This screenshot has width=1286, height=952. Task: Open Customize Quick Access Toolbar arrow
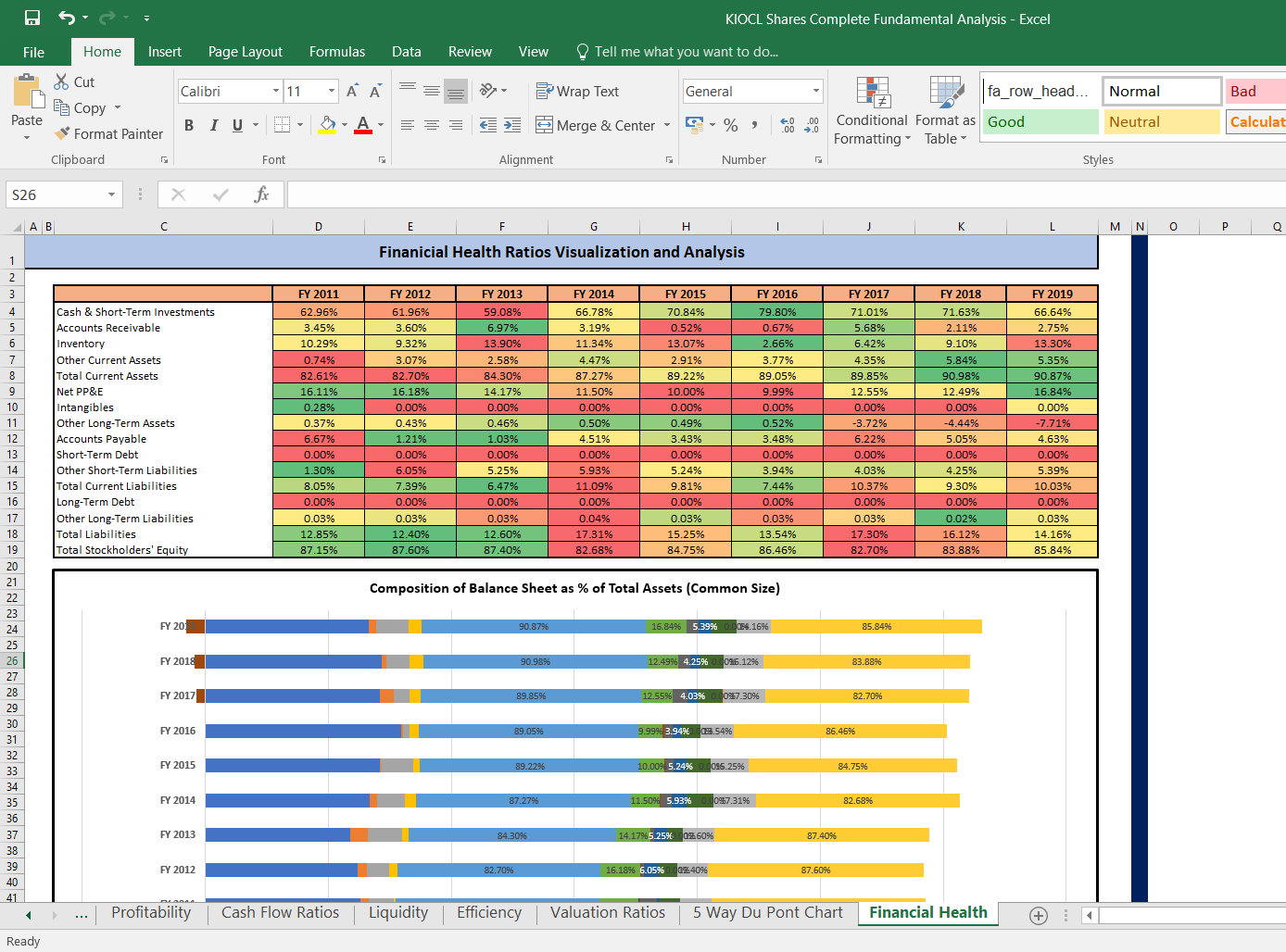tap(146, 18)
